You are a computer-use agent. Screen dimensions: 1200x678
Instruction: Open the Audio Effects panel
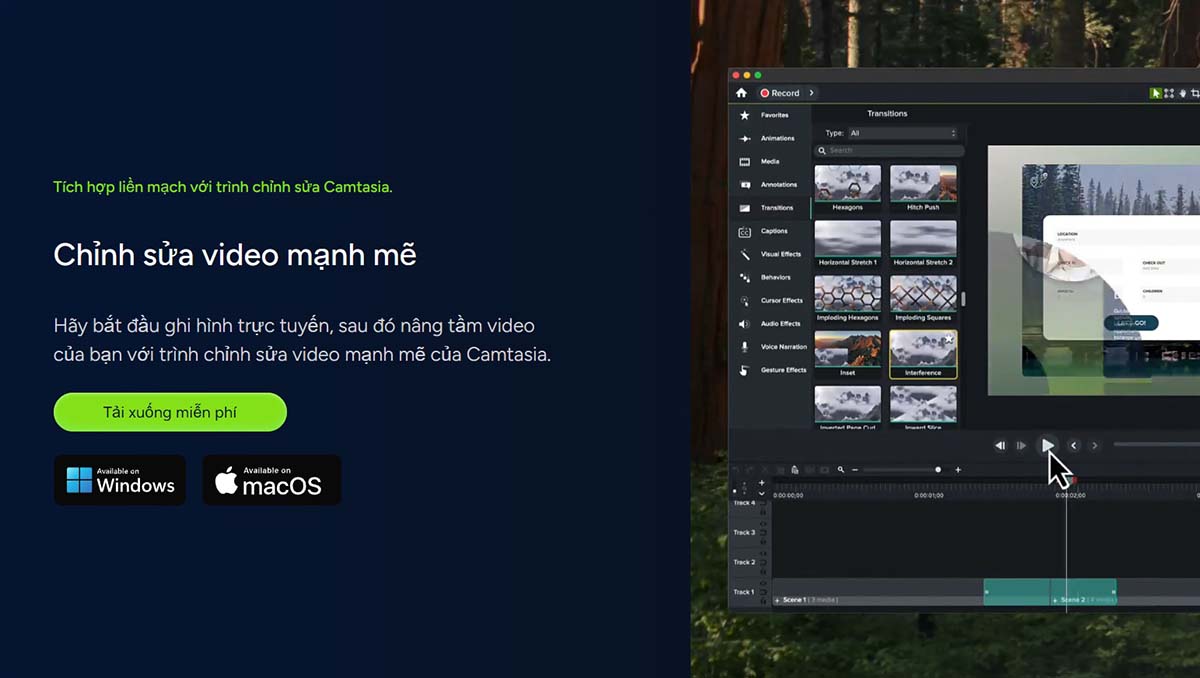click(770, 324)
